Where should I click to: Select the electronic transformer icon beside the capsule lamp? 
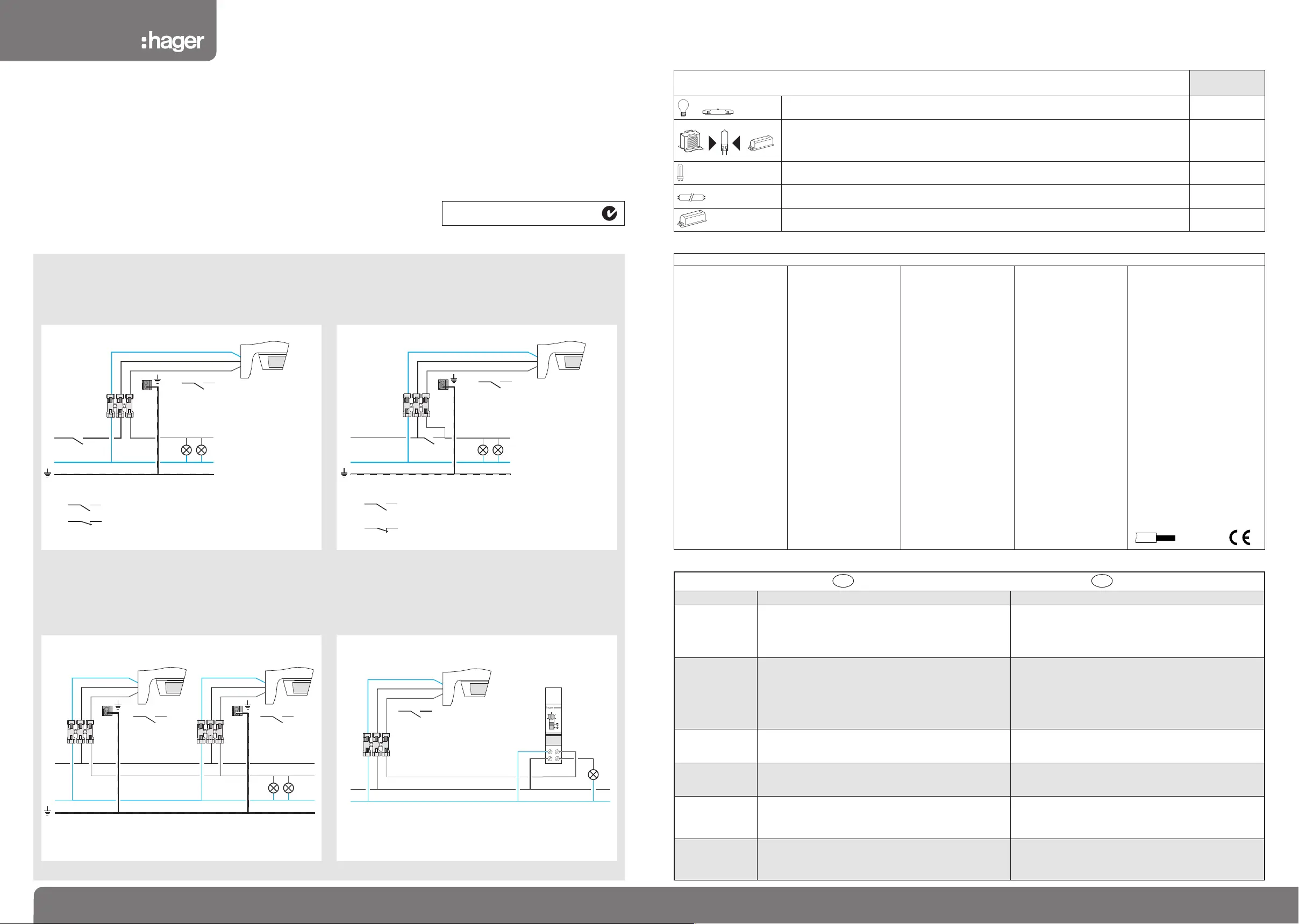pos(761,144)
